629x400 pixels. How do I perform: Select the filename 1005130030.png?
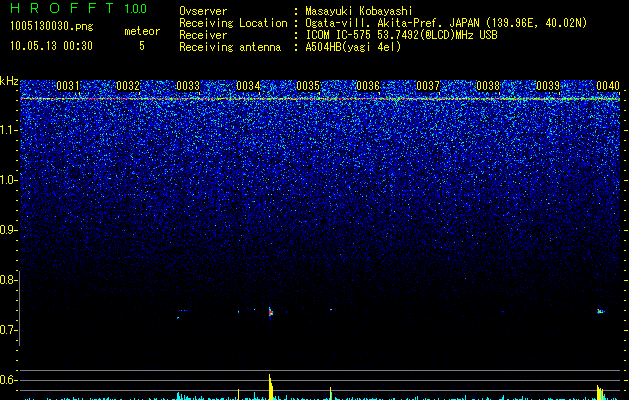coord(52,26)
